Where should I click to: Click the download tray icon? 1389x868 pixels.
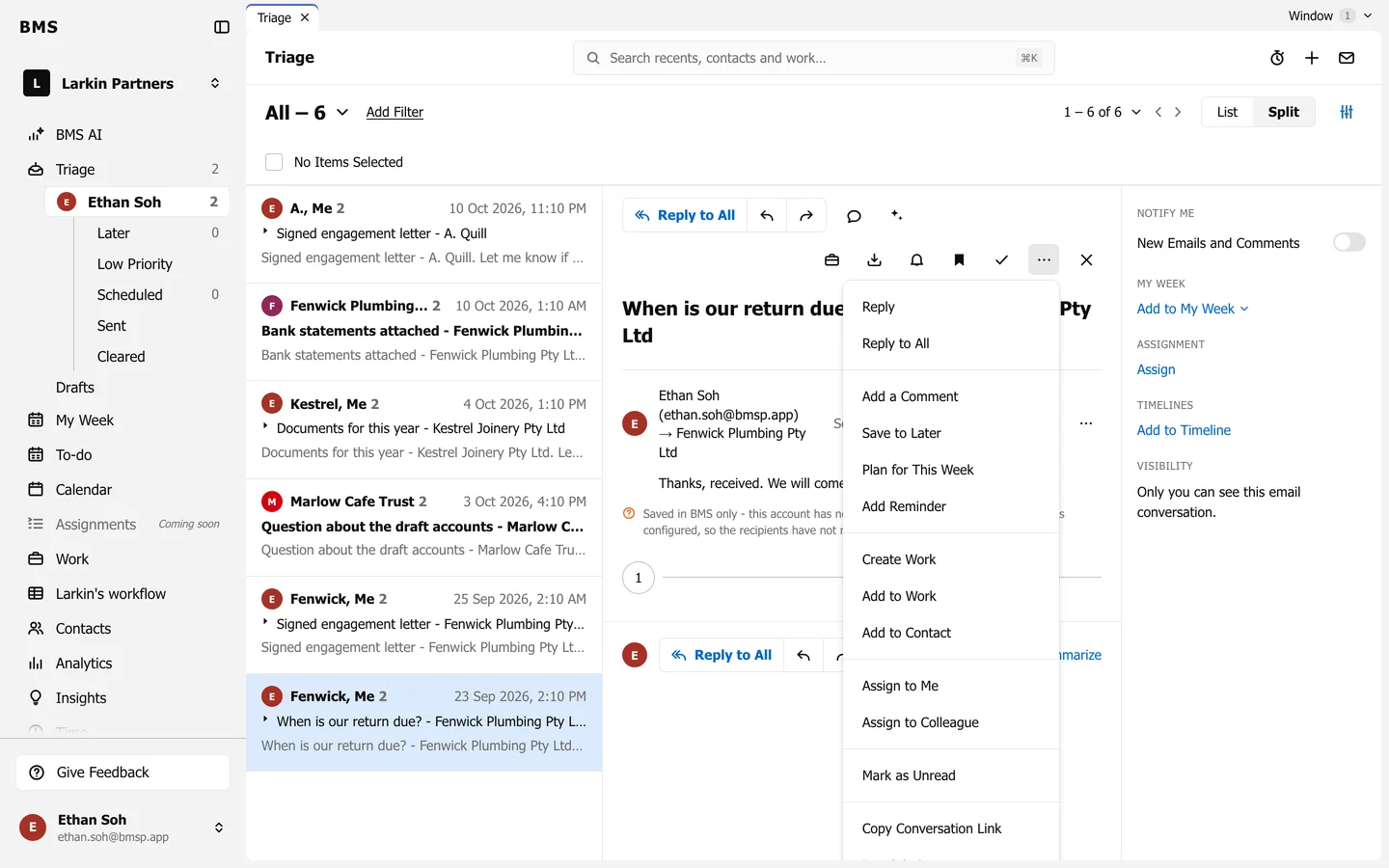coord(874,259)
